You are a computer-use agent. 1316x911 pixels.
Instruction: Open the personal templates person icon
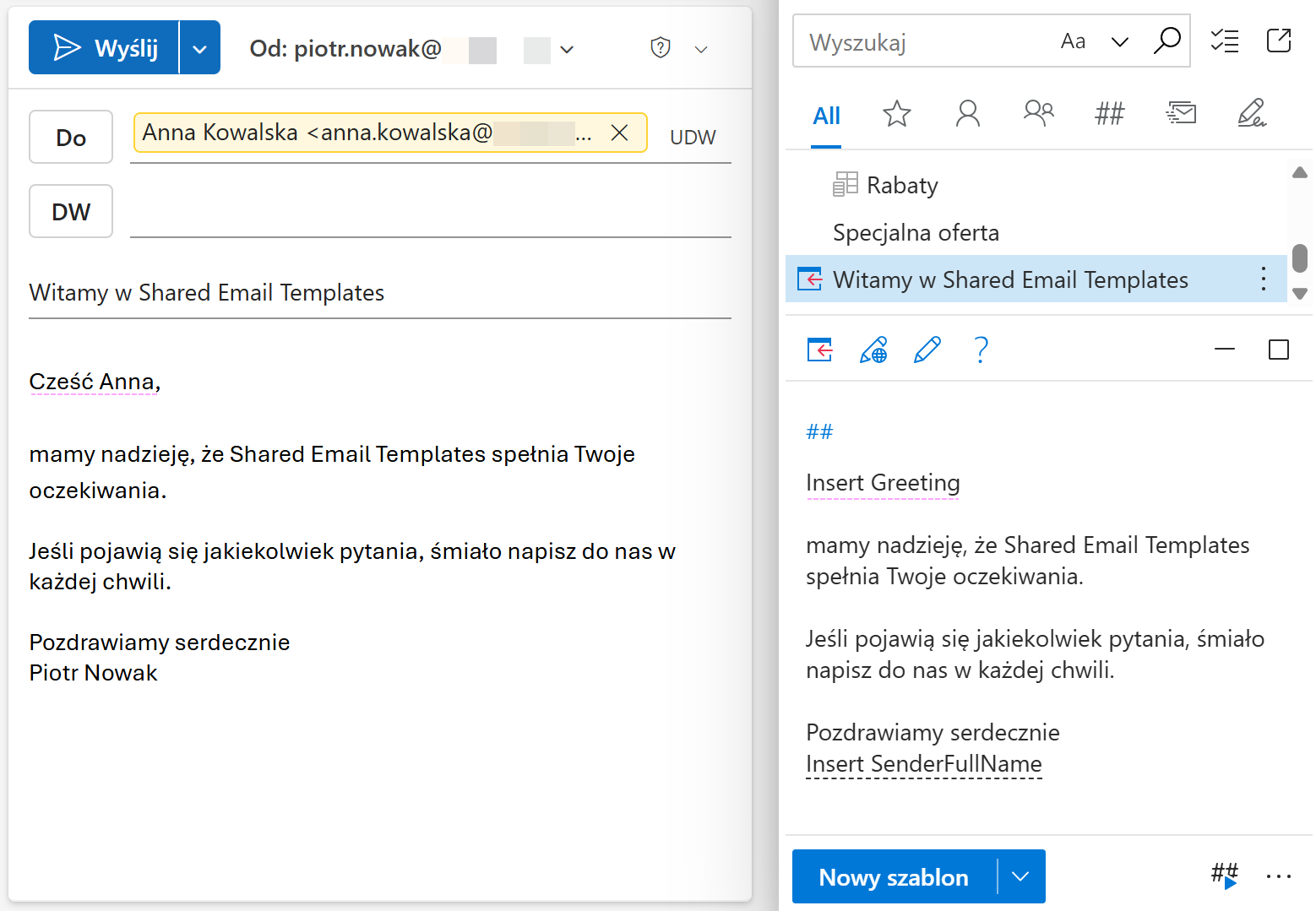pos(967,114)
